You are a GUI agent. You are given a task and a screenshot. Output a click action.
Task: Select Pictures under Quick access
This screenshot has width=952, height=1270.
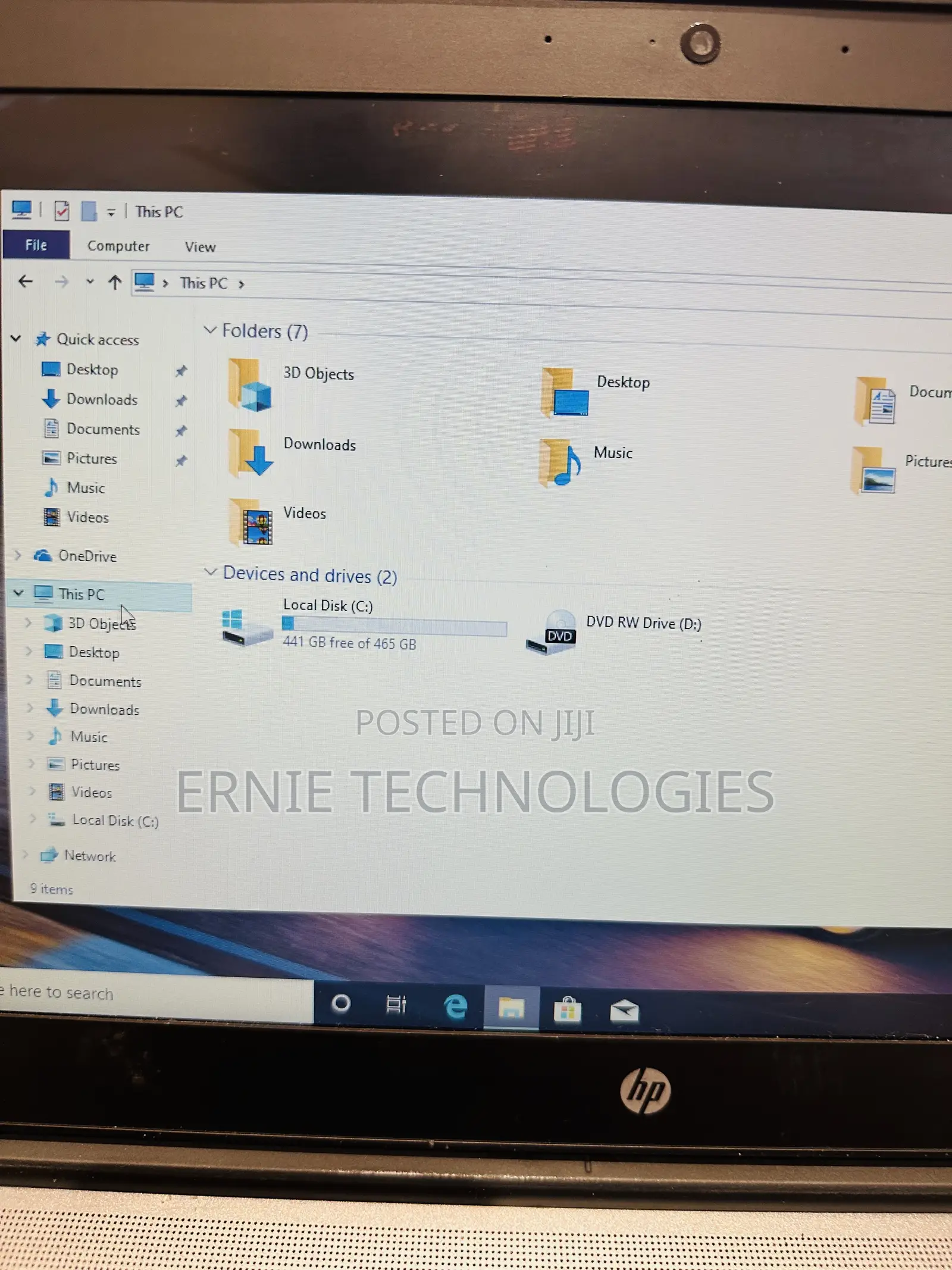pyautogui.click(x=92, y=458)
